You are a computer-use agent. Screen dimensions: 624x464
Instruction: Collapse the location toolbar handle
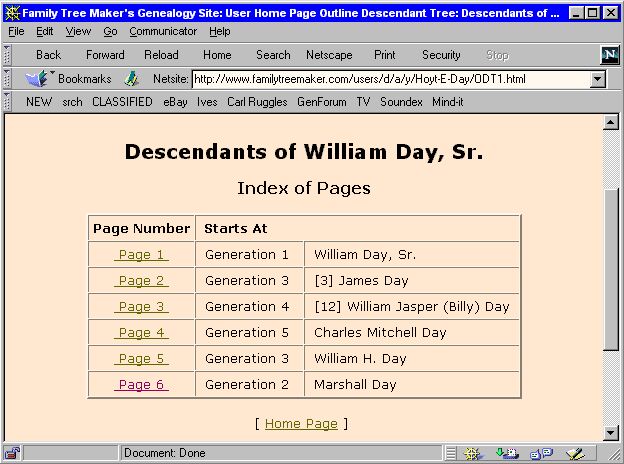[x=7, y=78]
